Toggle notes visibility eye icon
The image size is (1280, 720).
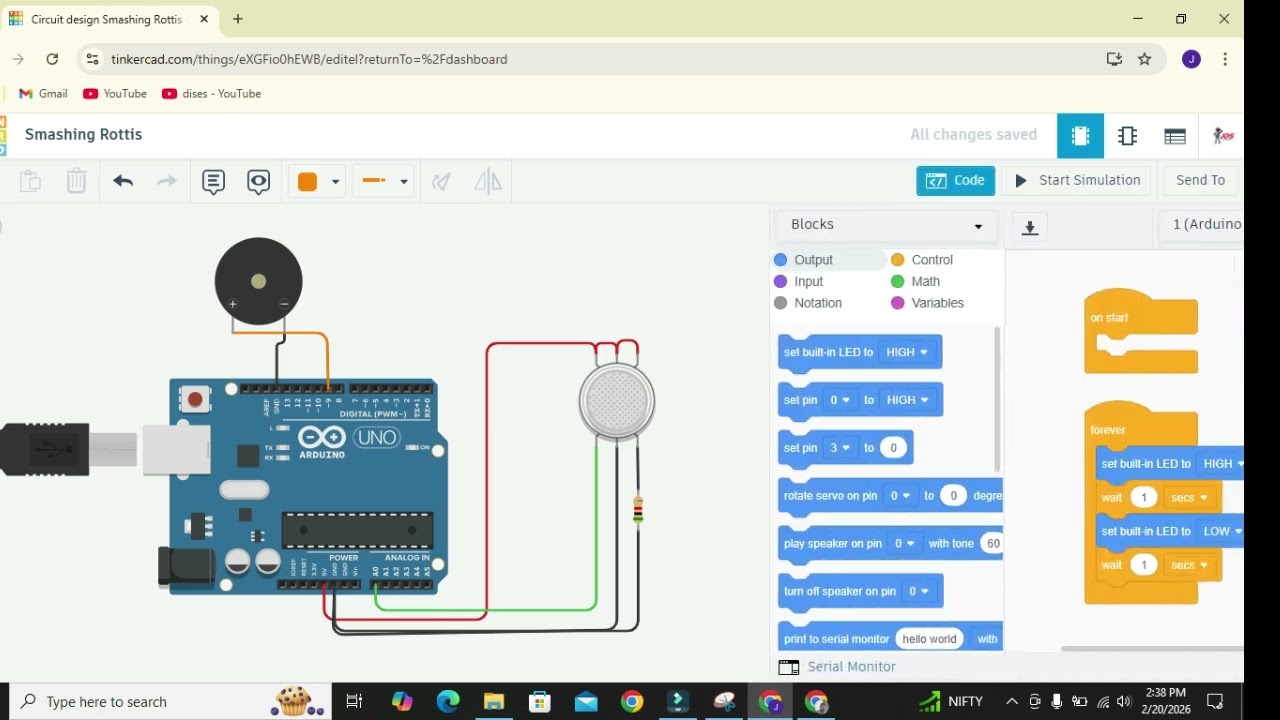coord(259,181)
